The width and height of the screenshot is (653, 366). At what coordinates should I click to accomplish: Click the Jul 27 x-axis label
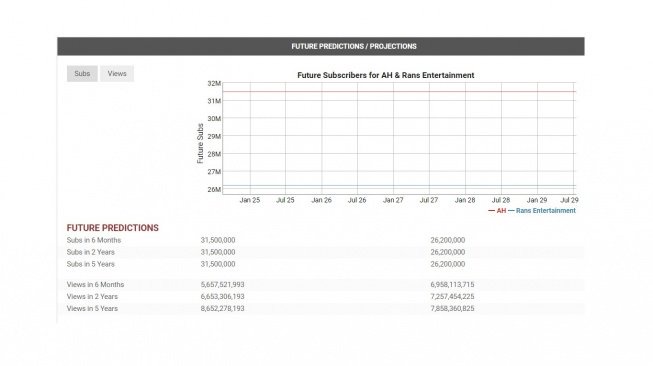click(429, 200)
